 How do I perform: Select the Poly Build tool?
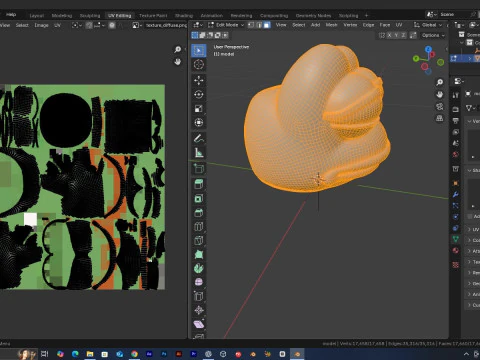199,254
